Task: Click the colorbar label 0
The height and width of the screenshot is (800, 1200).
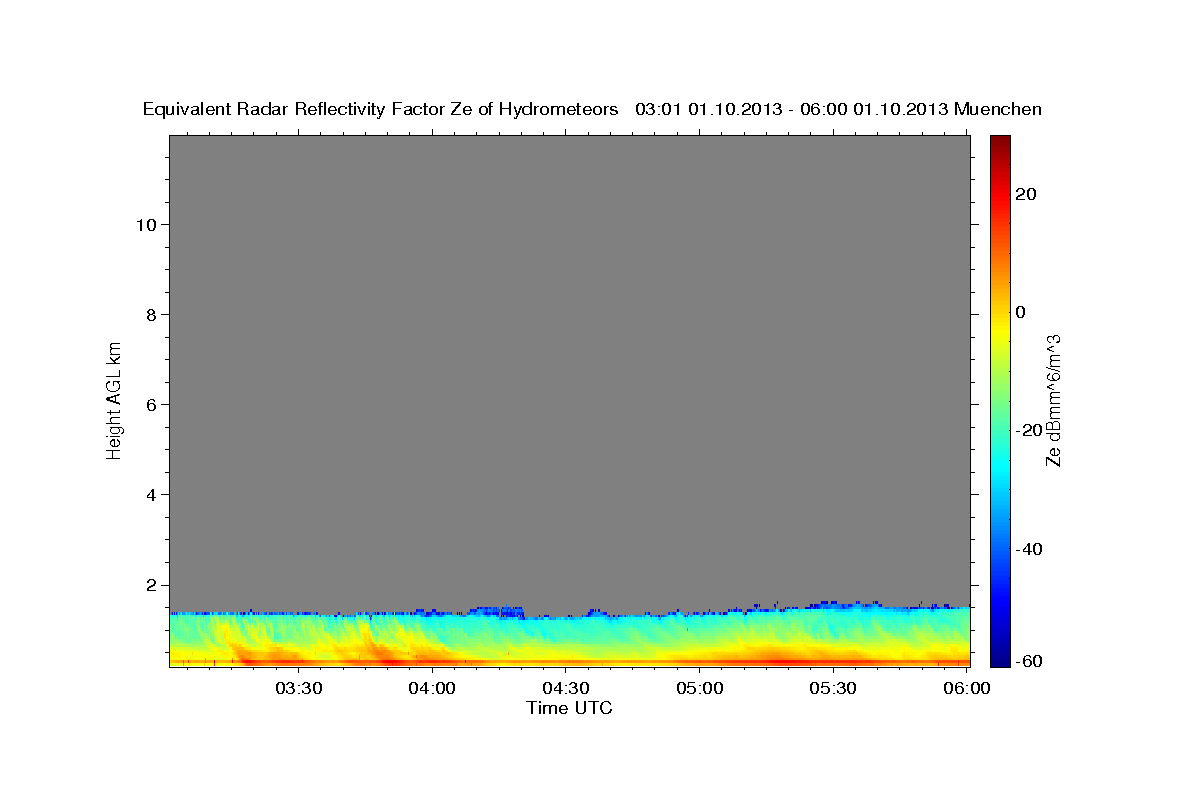Action: [x=1021, y=312]
